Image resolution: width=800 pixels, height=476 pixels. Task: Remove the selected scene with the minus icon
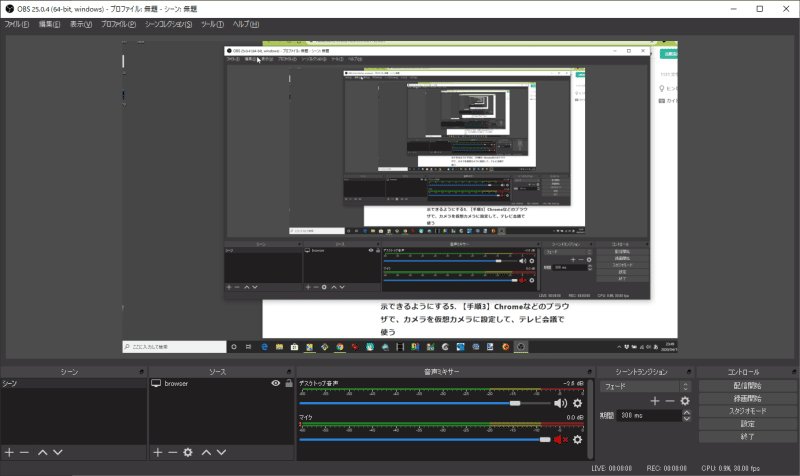point(24,452)
